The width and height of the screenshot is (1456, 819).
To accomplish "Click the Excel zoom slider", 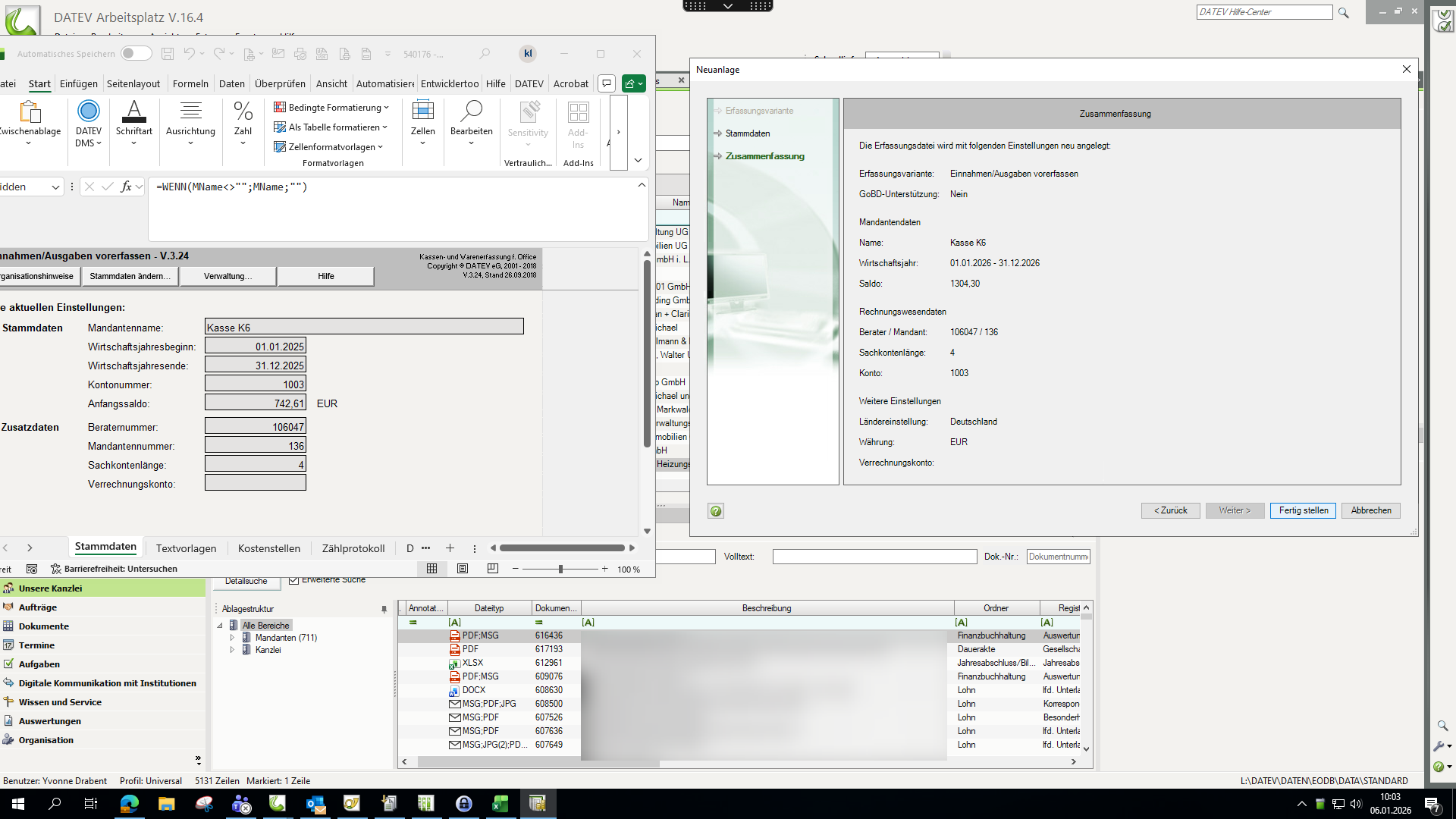I will coord(560,569).
